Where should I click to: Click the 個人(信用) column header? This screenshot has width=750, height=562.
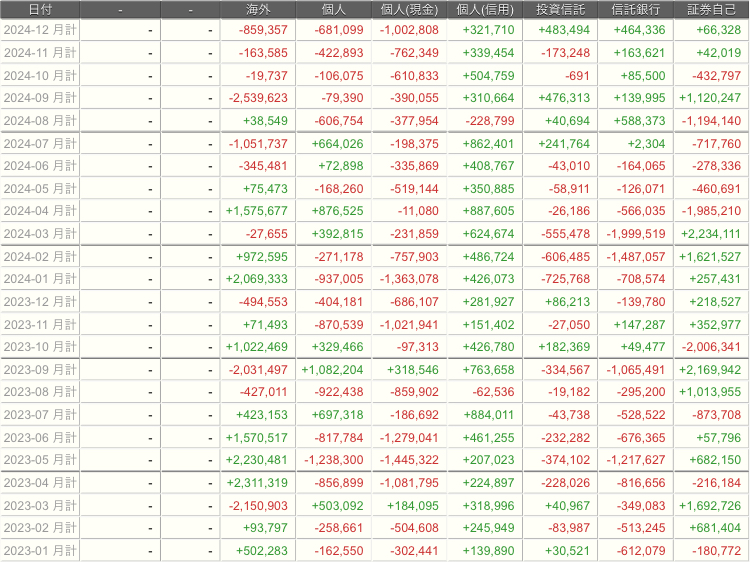(485, 10)
